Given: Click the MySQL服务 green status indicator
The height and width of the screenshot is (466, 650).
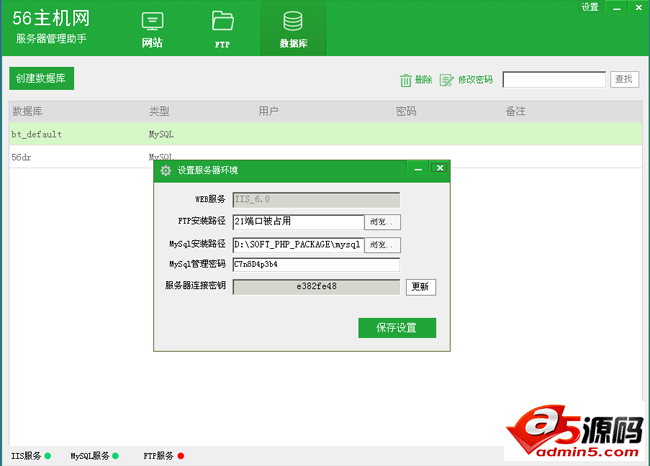Looking at the screenshot, I should (115, 456).
